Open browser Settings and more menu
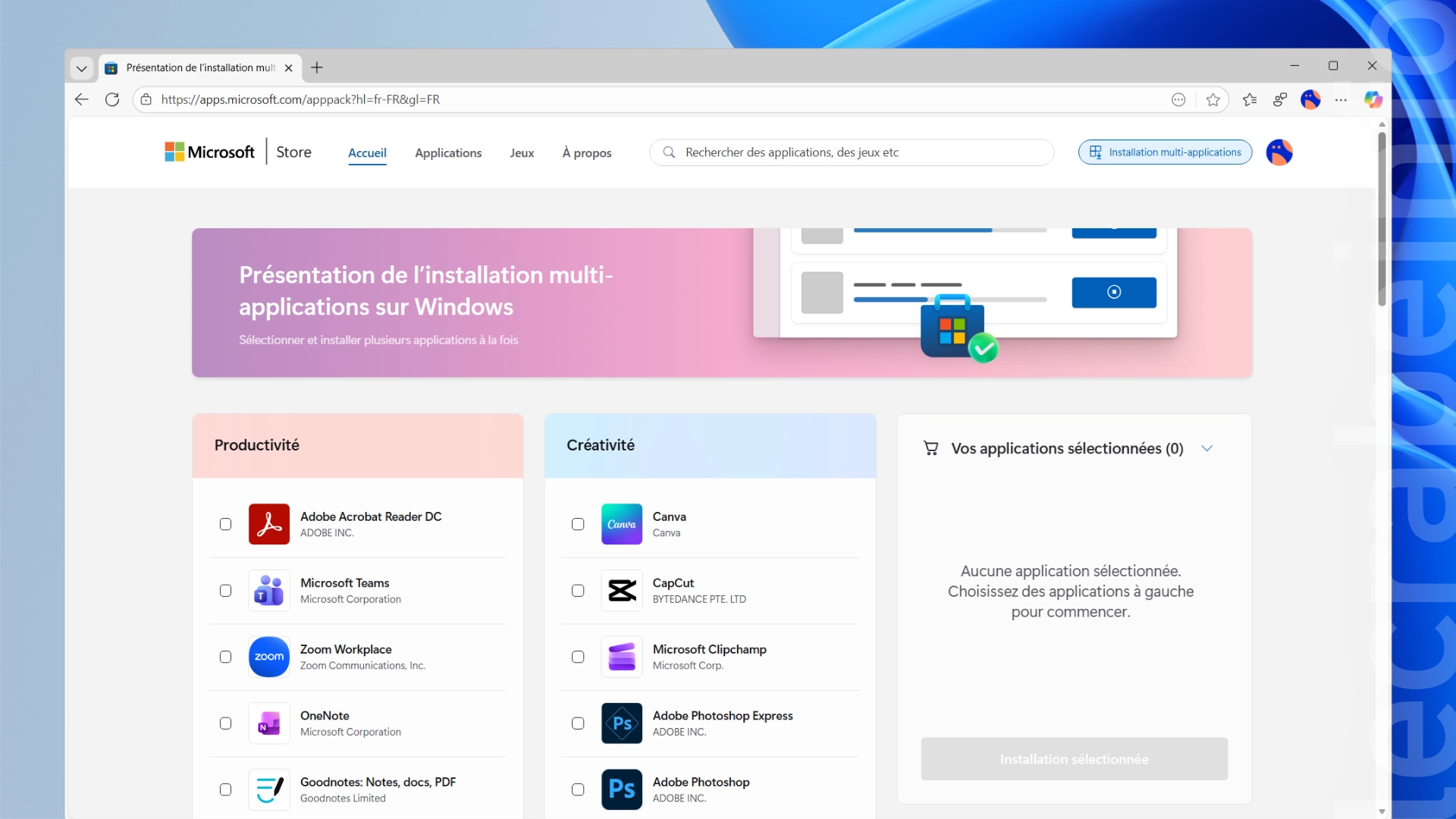The height and width of the screenshot is (819, 1456). point(1341,99)
